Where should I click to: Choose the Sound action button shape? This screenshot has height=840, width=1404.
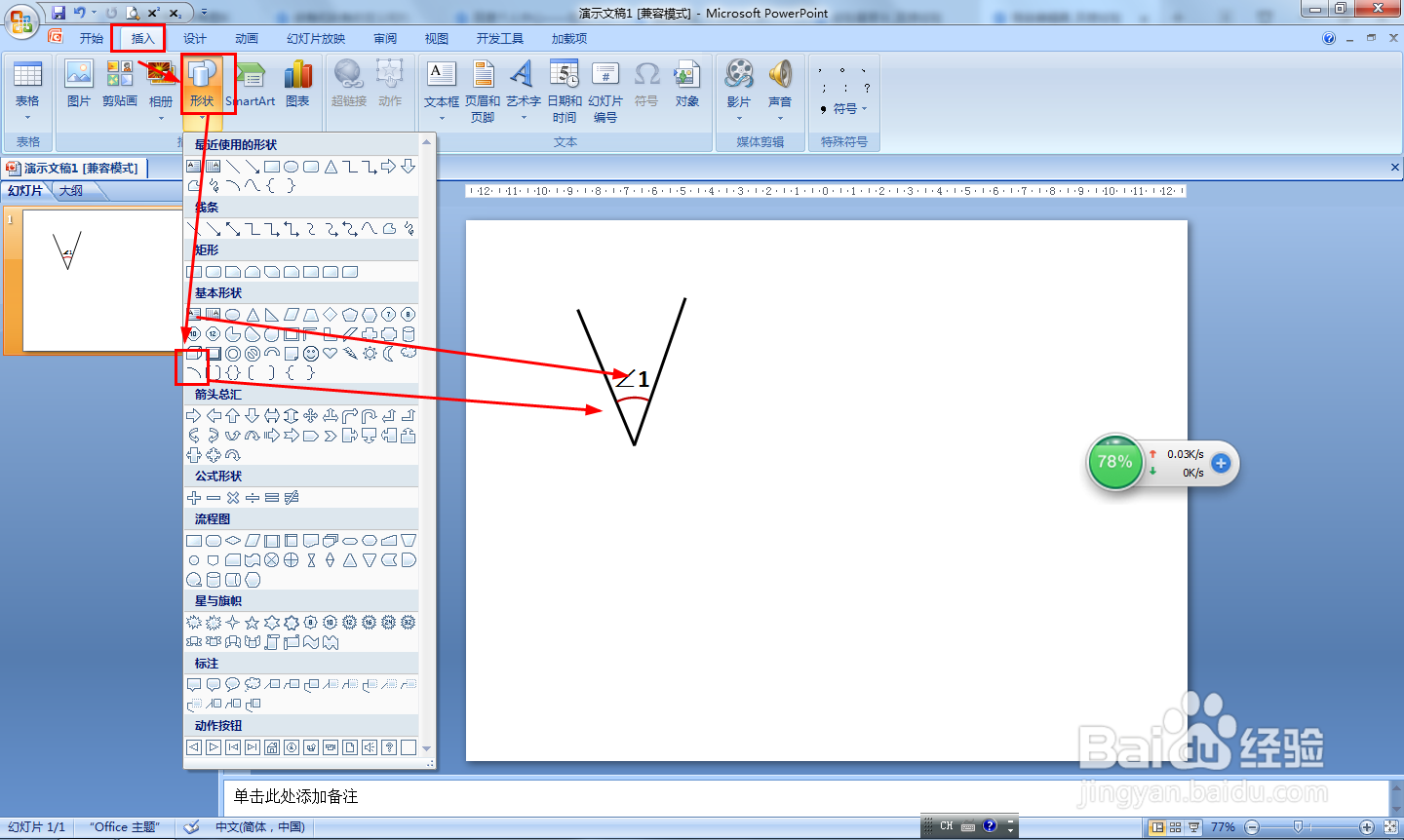(x=370, y=746)
